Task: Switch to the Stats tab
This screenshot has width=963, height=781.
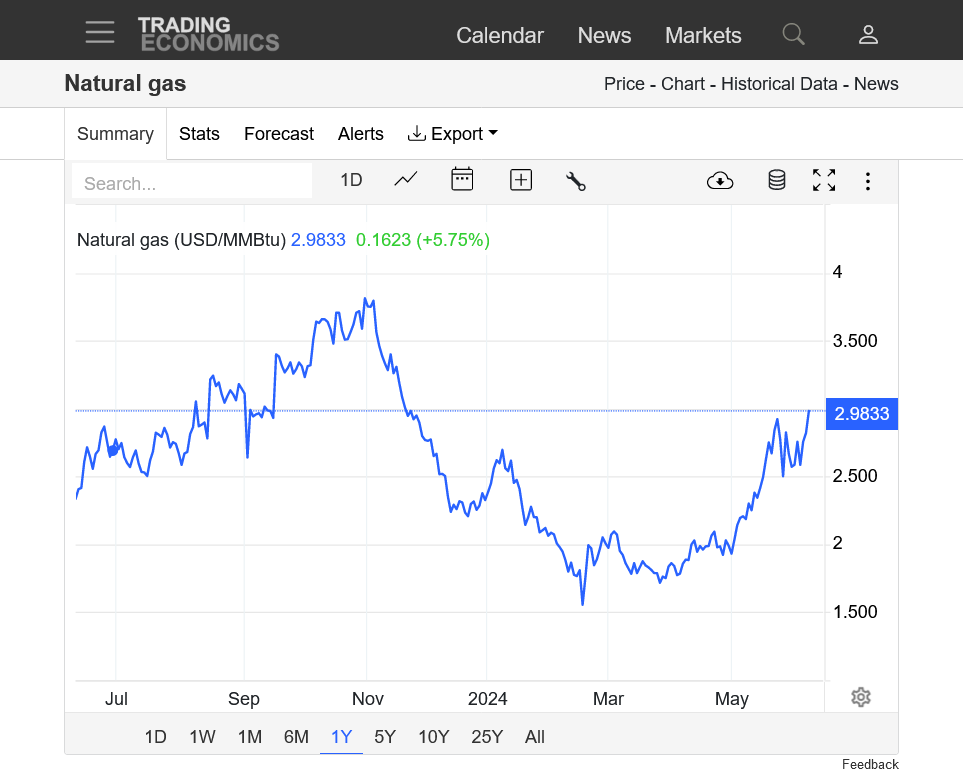Action: pyautogui.click(x=199, y=134)
